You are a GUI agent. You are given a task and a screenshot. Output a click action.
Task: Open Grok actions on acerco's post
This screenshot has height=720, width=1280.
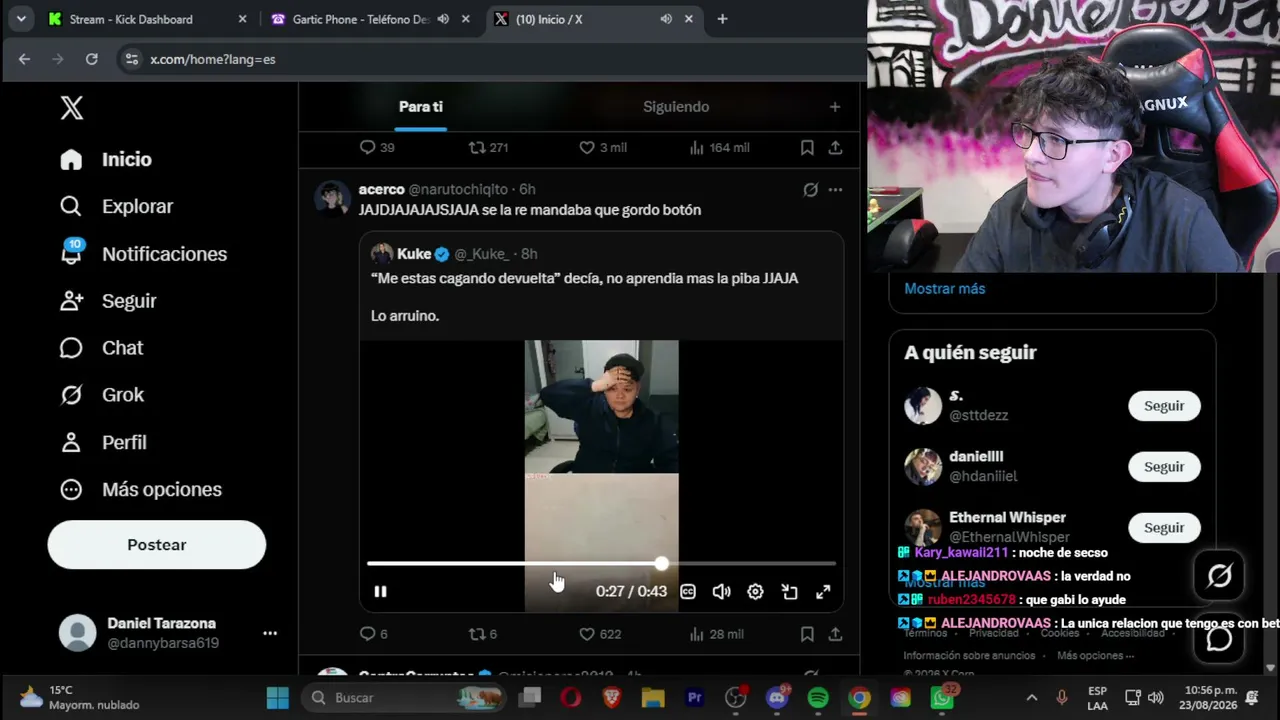click(810, 190)
